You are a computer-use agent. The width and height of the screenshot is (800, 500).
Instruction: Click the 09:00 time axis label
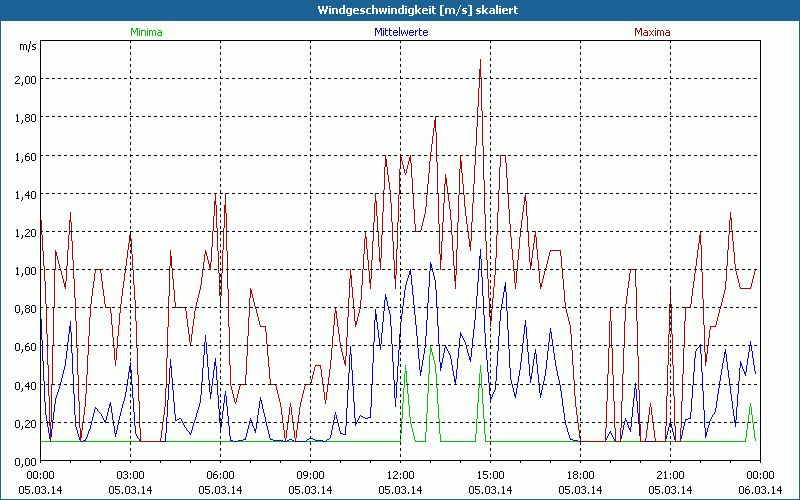click(x=311, y=474)
